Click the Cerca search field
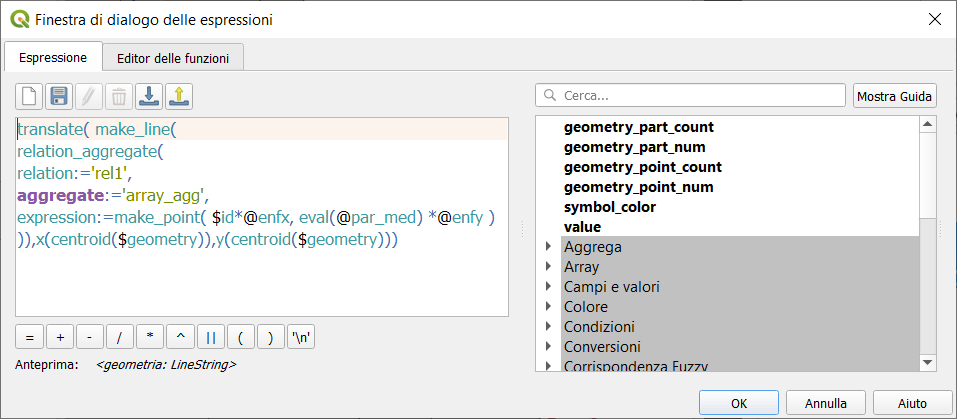 pos(690,96)
